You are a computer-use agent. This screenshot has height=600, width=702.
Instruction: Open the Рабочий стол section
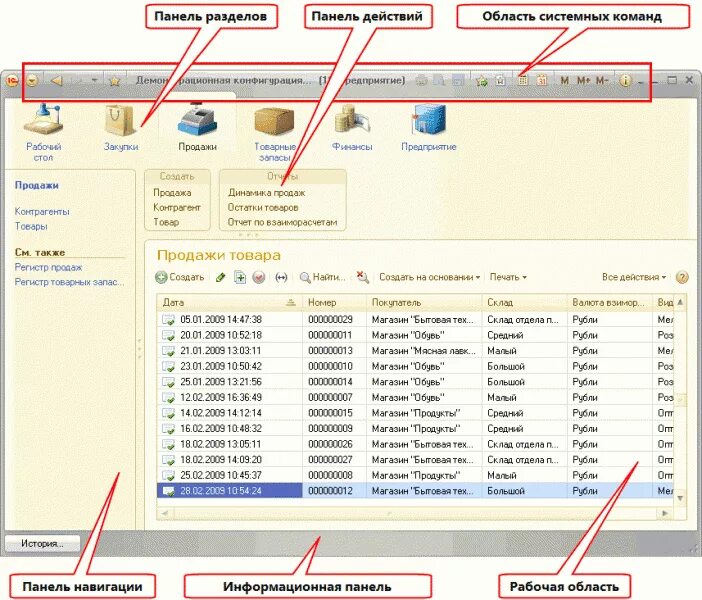tap(43, 132)
